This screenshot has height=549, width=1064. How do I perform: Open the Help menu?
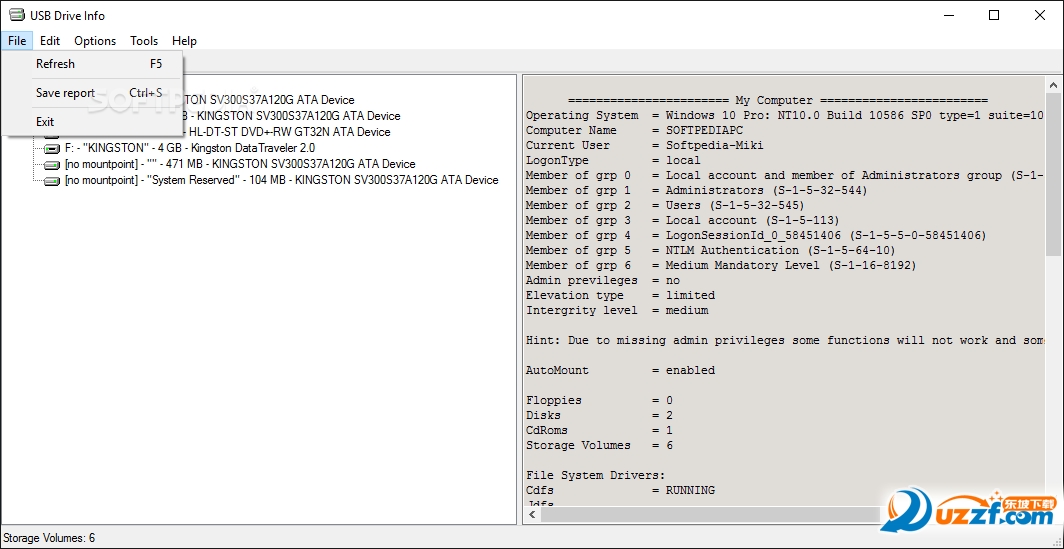pyautogui.click(x=184, y=41)
